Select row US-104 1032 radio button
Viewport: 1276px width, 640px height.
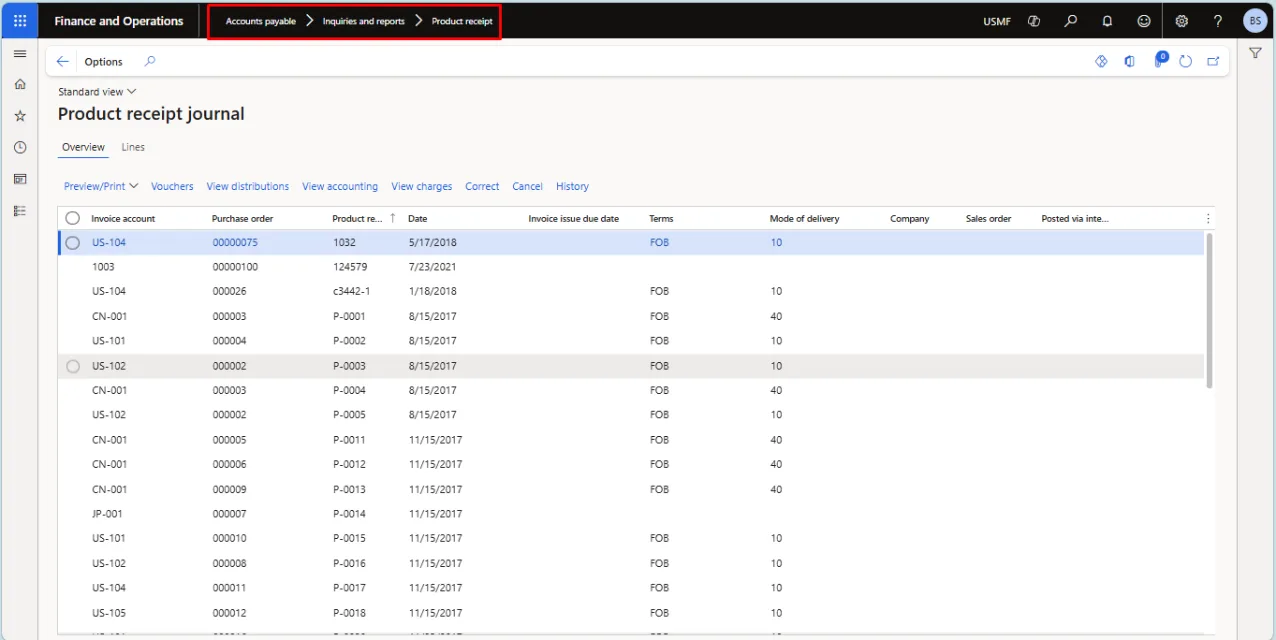73,242
